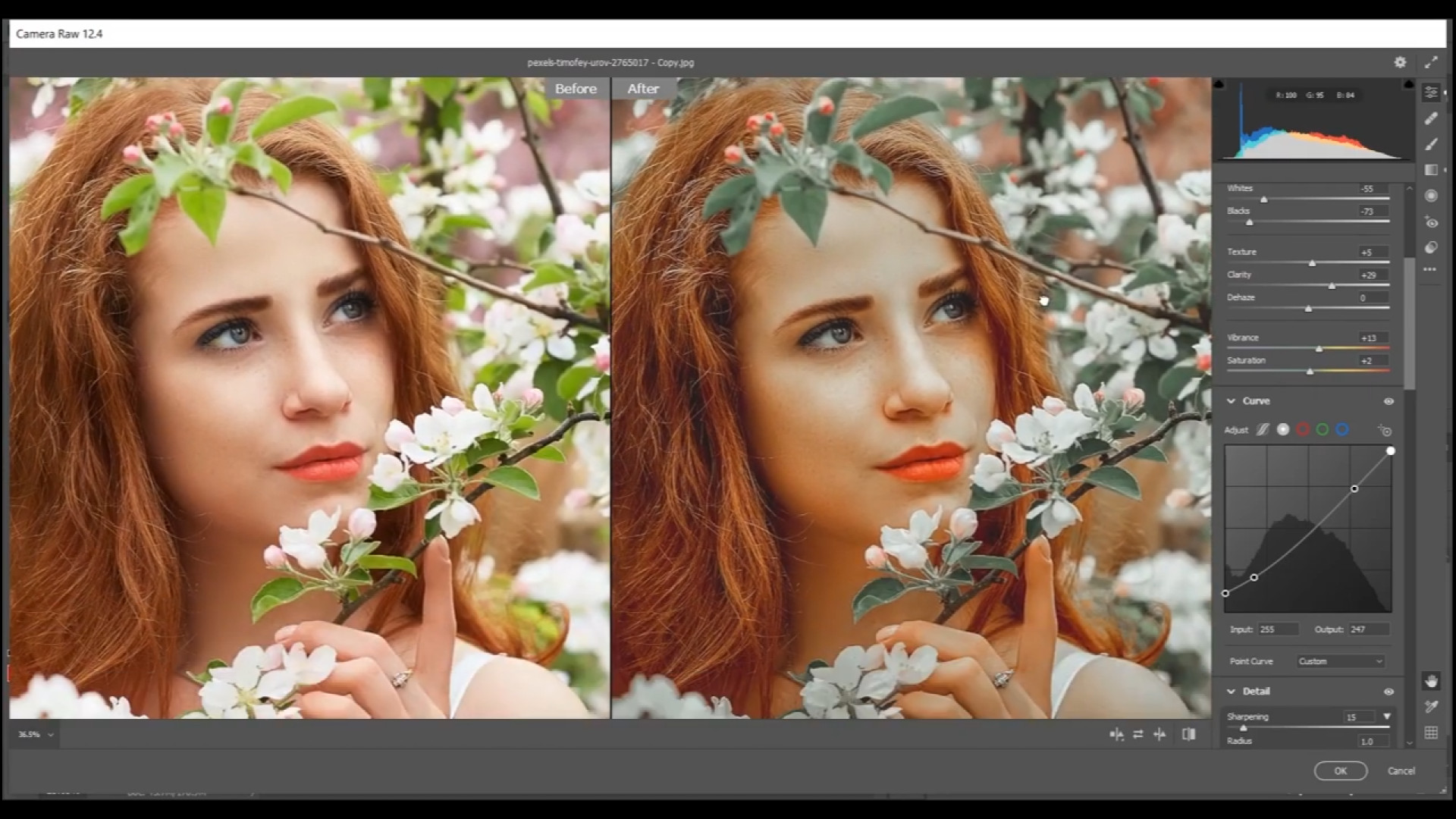The width and height of the screenshot is (1456, 819).
Task: Select the red channel curve
Action: [1303, 430]
